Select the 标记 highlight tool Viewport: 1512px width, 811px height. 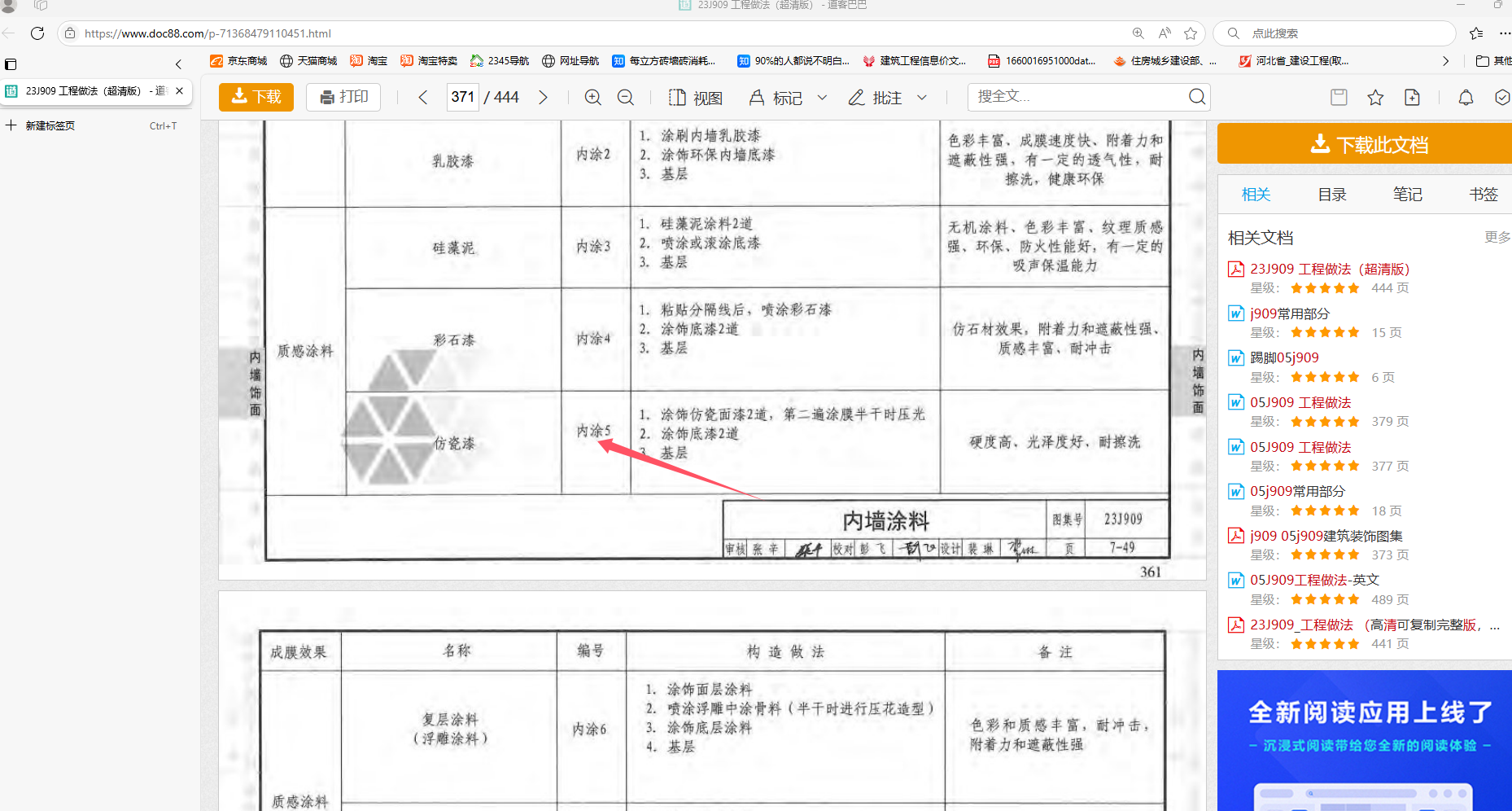[x=776, y=98]
